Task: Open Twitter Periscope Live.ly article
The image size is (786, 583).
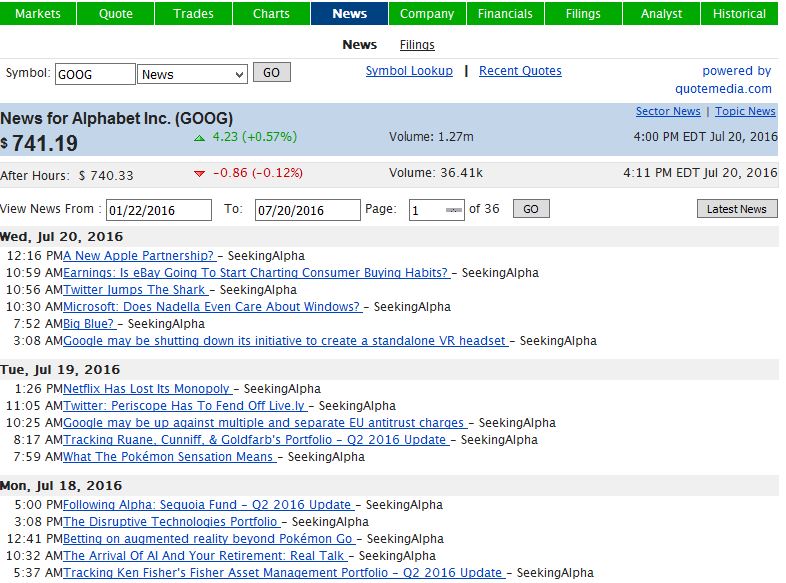Action: pos(184,406)
